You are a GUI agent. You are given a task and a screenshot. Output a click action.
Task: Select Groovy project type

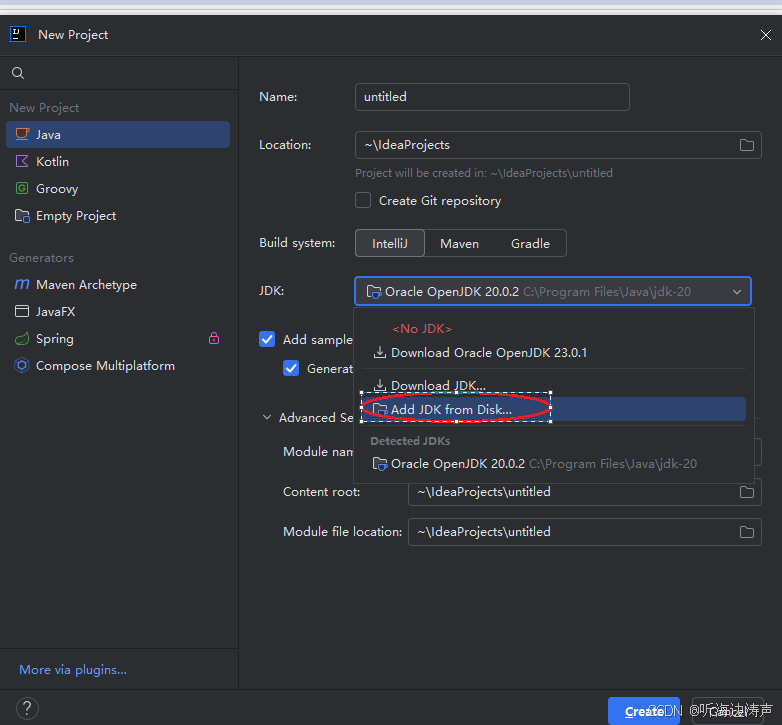(x=118, y=188)
